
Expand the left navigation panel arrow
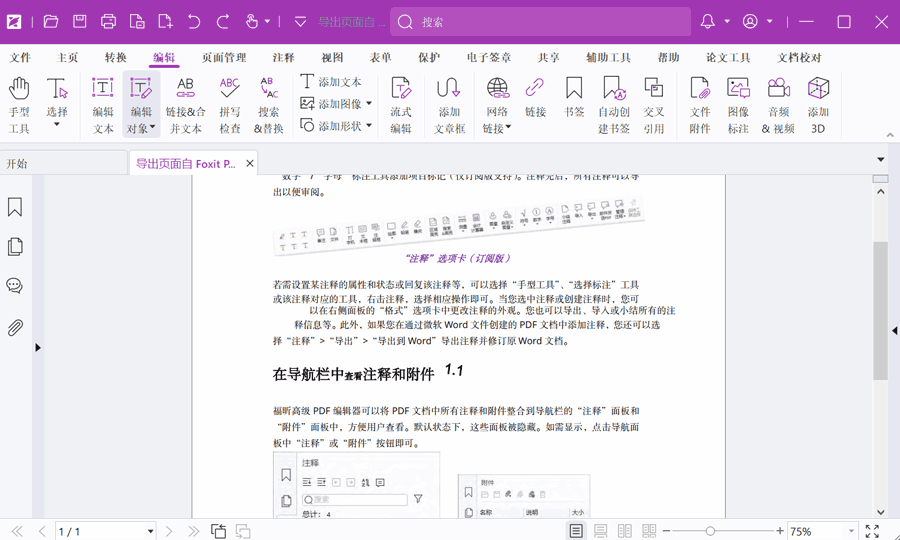pyautogui.click(x=38, y=348)
